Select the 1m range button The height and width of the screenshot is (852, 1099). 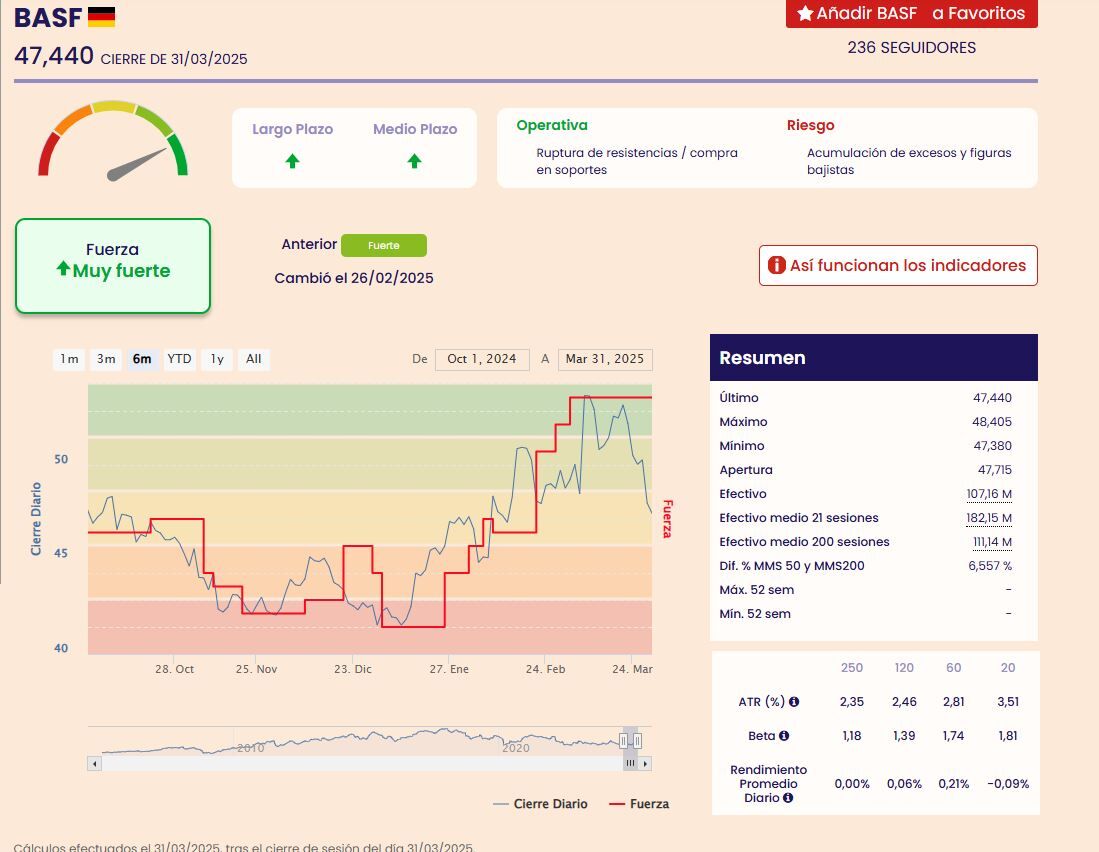[69, 359]
